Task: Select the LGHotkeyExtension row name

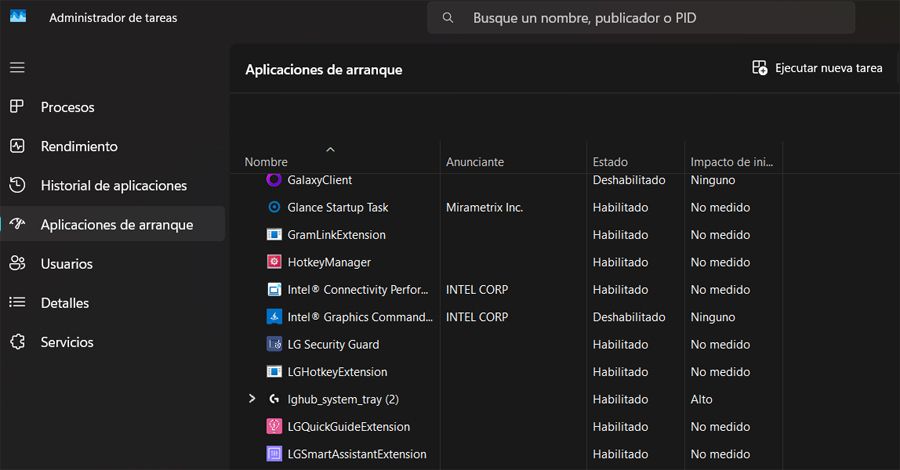Action: (337, 372)
